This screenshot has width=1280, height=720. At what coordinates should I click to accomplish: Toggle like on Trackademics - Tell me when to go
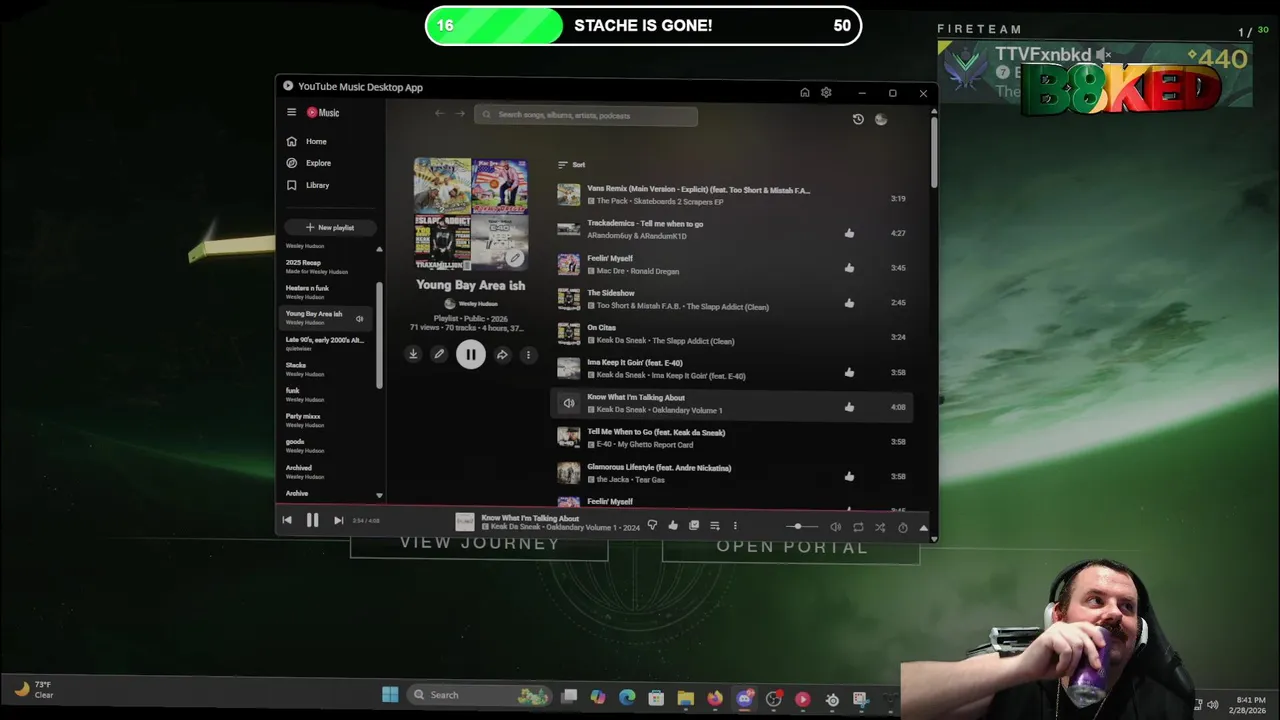point(849,233)
